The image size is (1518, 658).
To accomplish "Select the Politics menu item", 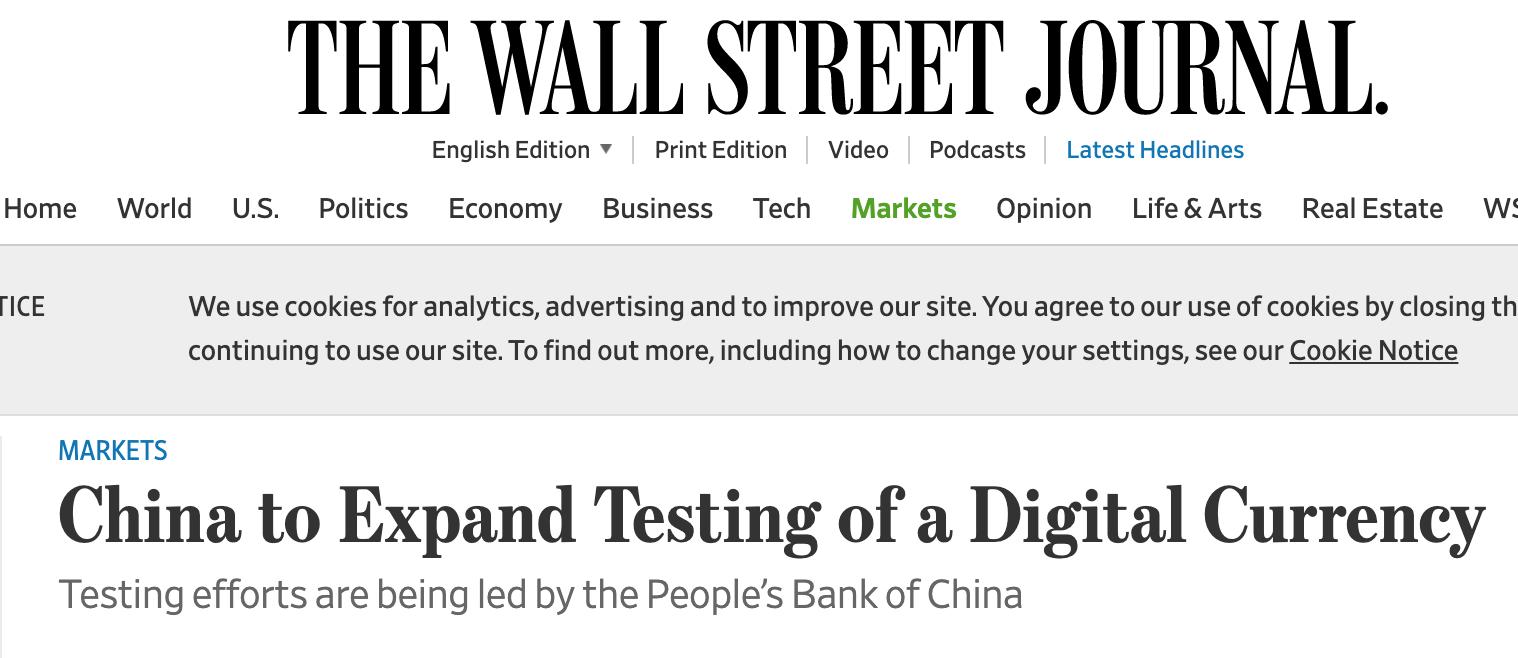I will pyautogui.click(x=363, y=208).
